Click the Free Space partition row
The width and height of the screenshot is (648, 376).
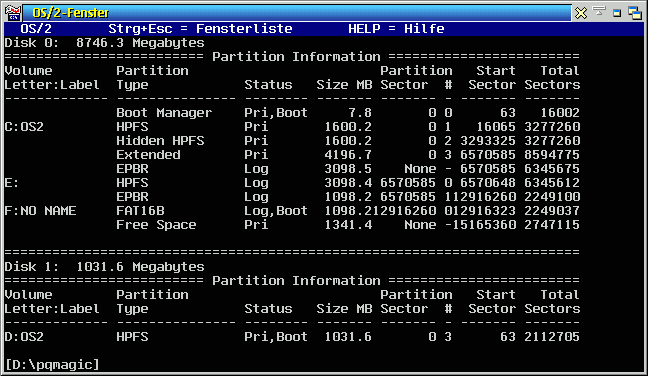(x=292, y=225)
